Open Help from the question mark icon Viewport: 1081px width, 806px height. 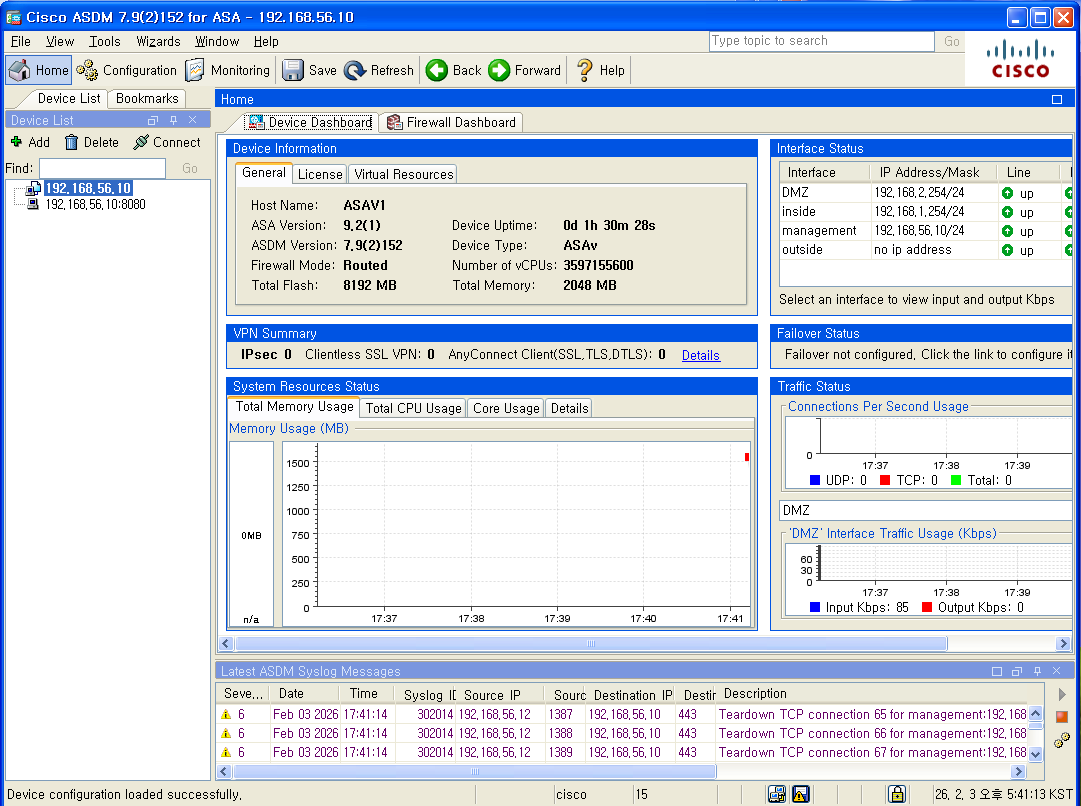click(600, 70)
